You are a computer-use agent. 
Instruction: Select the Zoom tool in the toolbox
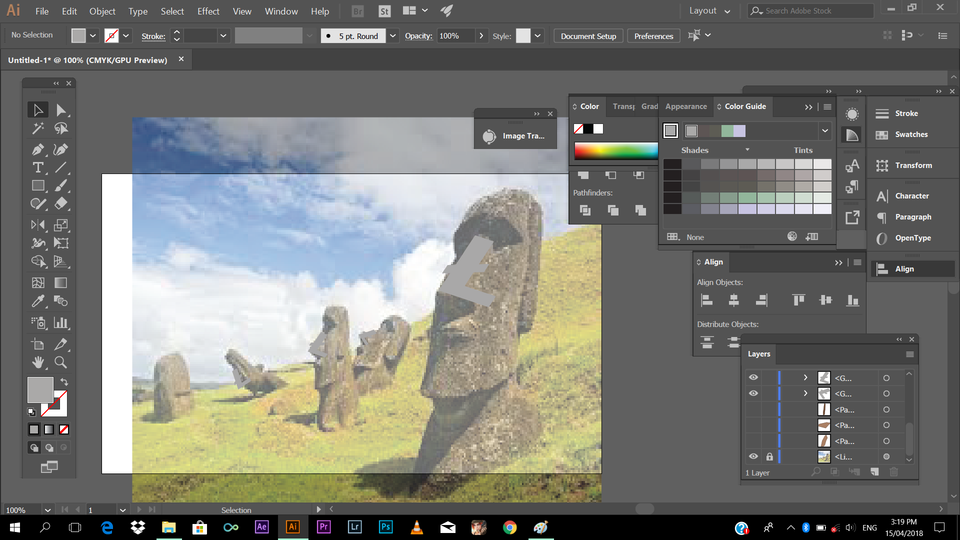[x=61, y=362]
